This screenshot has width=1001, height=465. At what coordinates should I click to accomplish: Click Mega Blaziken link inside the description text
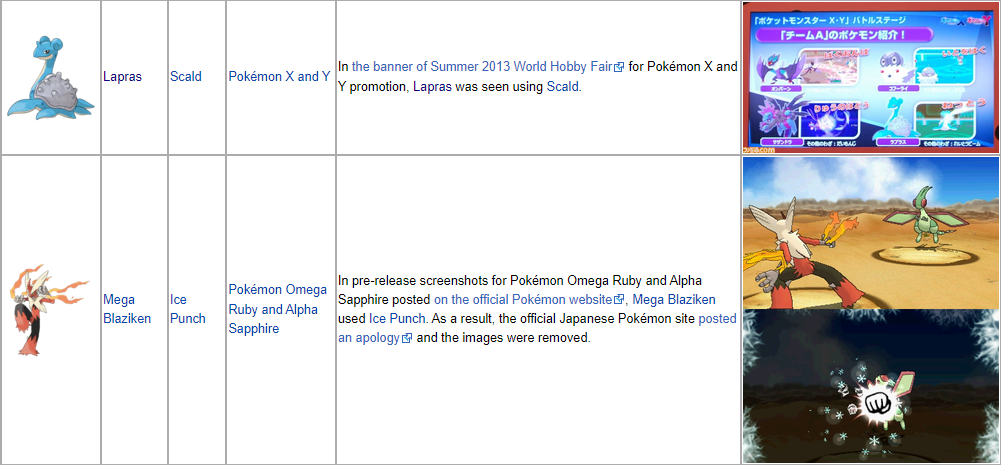point(673,299)
